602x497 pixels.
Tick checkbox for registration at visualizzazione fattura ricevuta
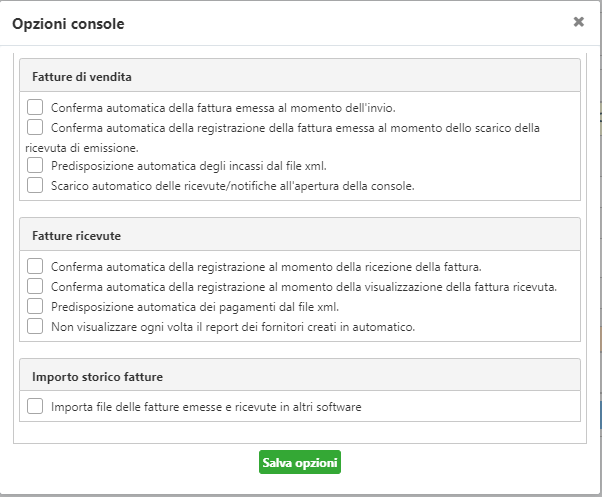click(x=35, y=286)
